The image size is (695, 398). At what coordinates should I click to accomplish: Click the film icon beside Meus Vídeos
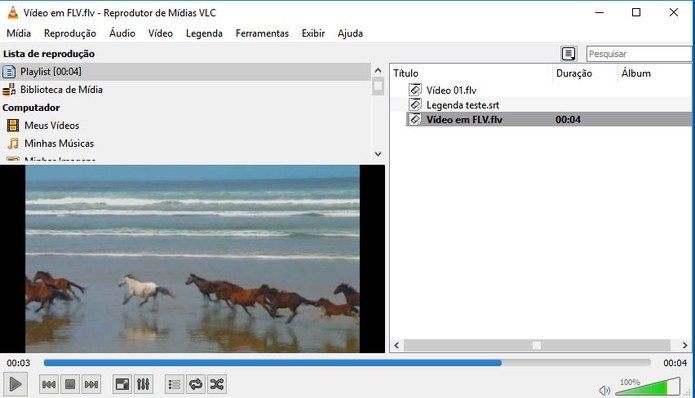(13, 125)
